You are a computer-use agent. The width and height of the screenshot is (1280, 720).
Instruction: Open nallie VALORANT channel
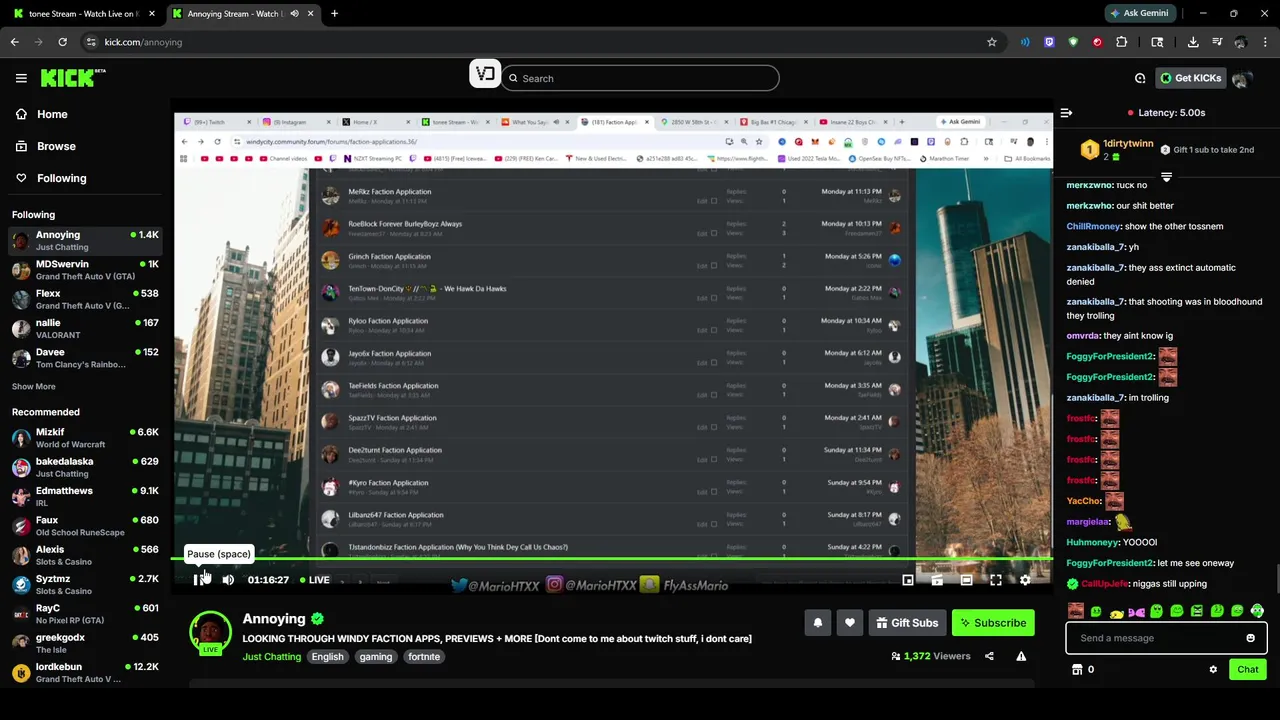85,329
